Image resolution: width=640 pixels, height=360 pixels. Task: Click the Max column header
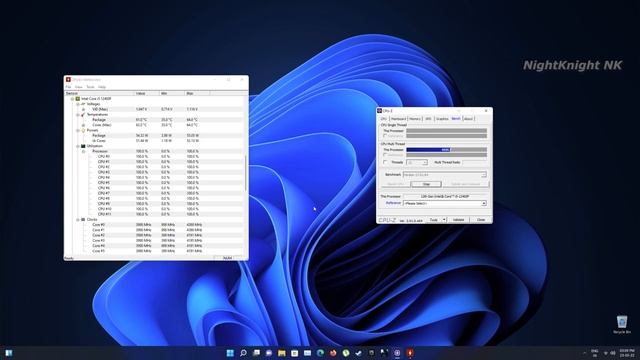[197, 93]
